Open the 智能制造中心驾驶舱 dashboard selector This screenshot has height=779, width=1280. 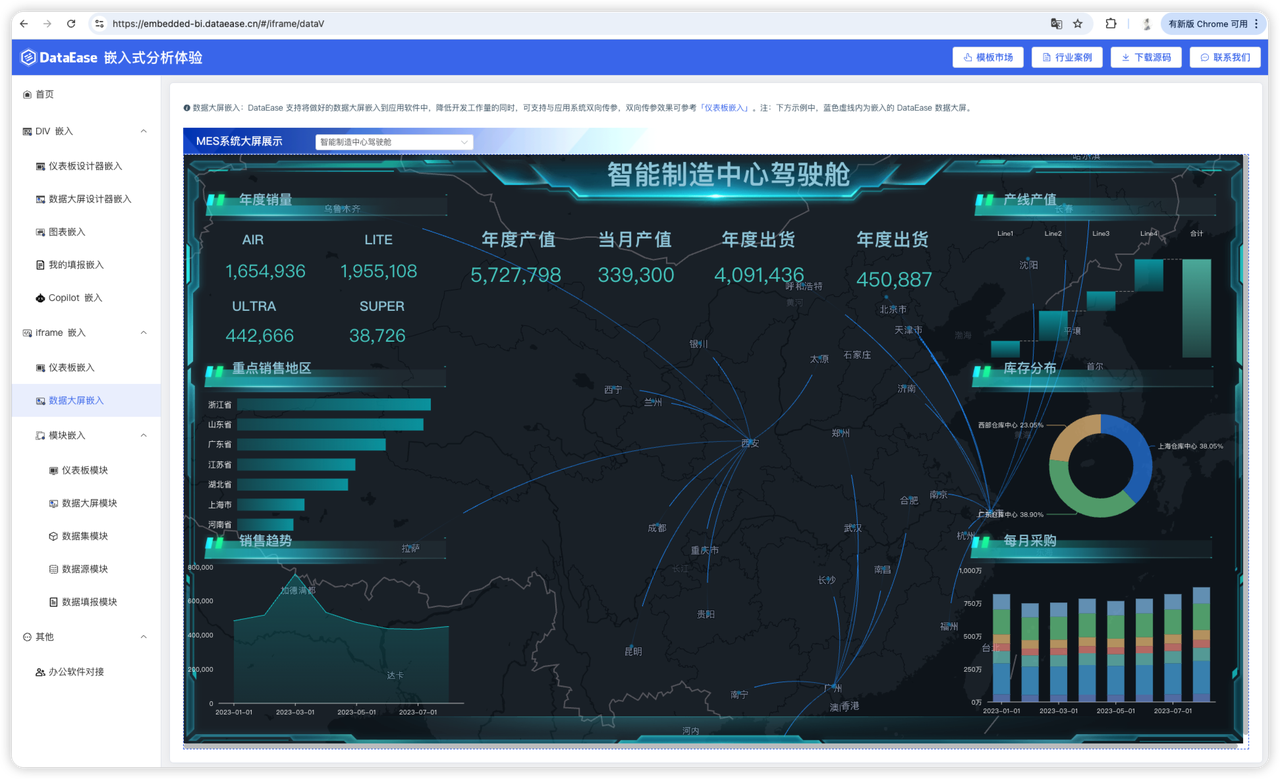pos(393,141)
